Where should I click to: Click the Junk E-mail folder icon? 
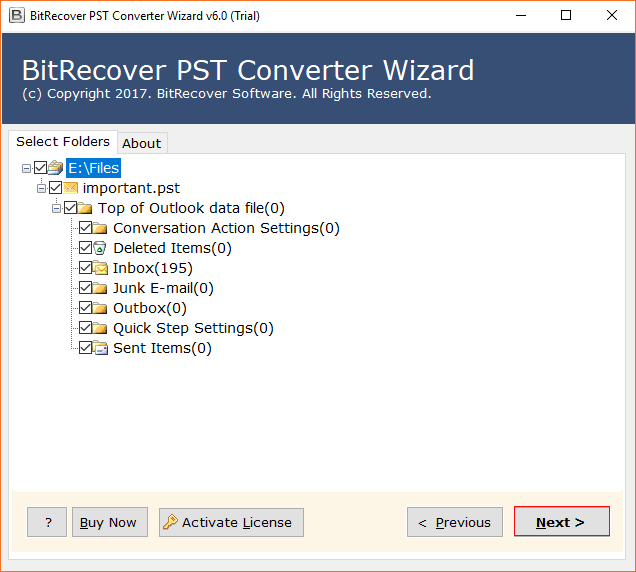(x=100, y=288)
